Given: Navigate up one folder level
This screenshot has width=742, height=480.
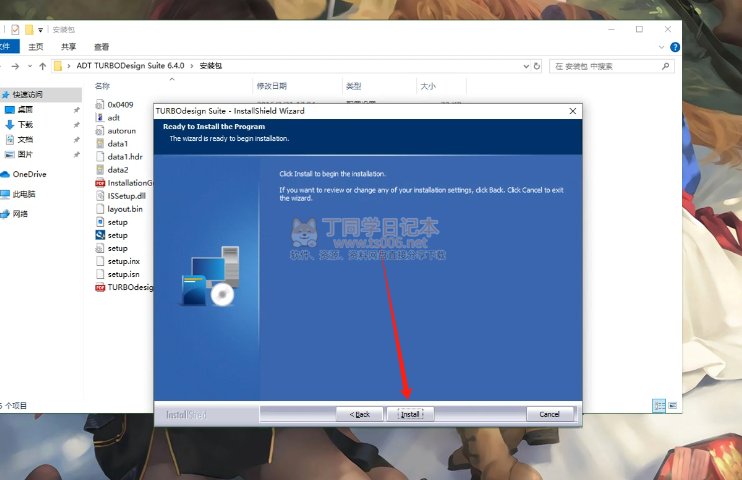Looking at the screenshot, I should click(x=40, y=66).
